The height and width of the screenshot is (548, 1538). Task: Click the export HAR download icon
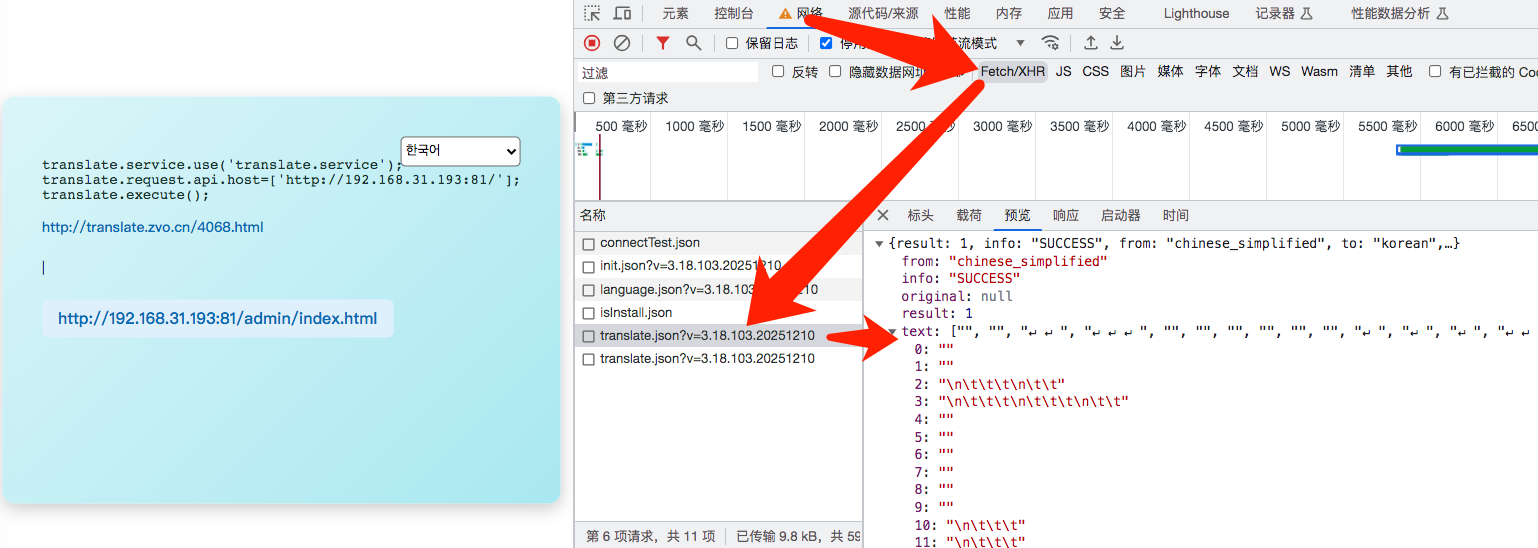pos(1117,43)
